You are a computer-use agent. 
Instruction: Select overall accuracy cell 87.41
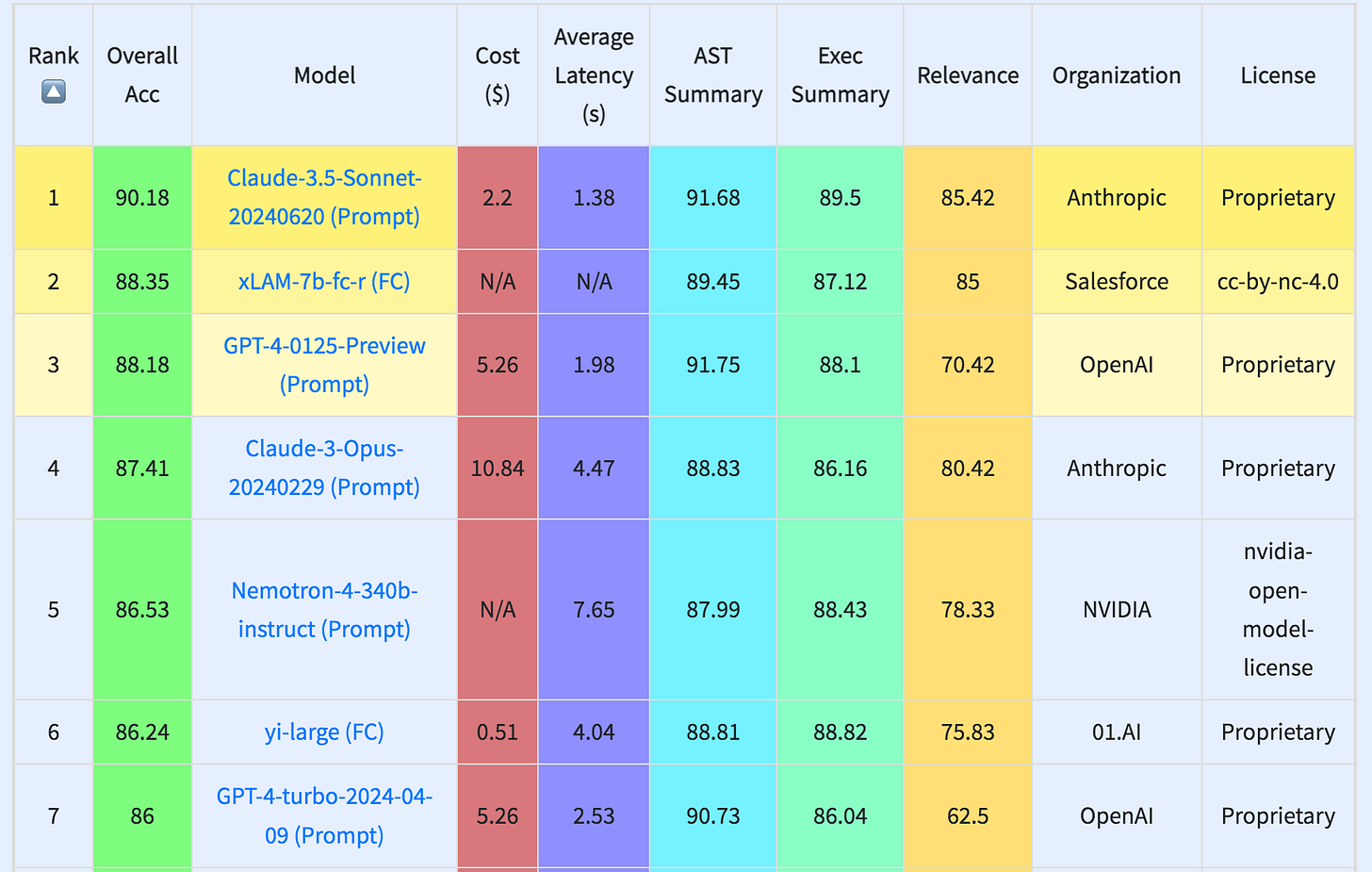click(x=142, y=468)
